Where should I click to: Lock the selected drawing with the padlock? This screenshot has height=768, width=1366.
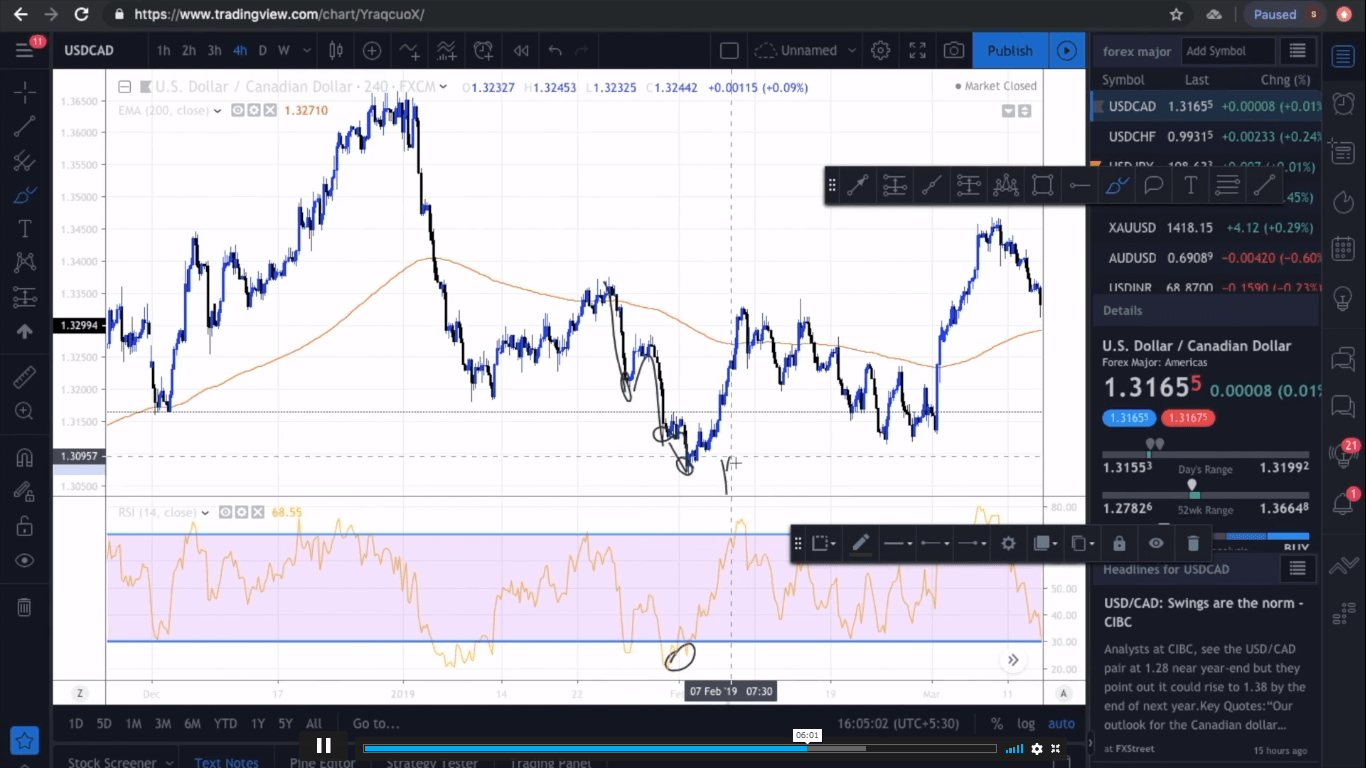click(1119, 543)
